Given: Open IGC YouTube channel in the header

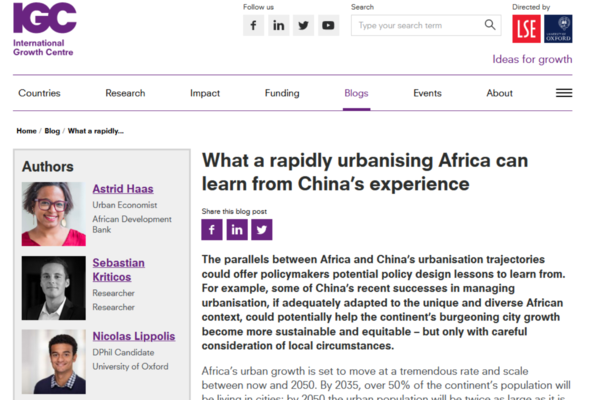Looking at the screenshot, I should pos(328,25).
